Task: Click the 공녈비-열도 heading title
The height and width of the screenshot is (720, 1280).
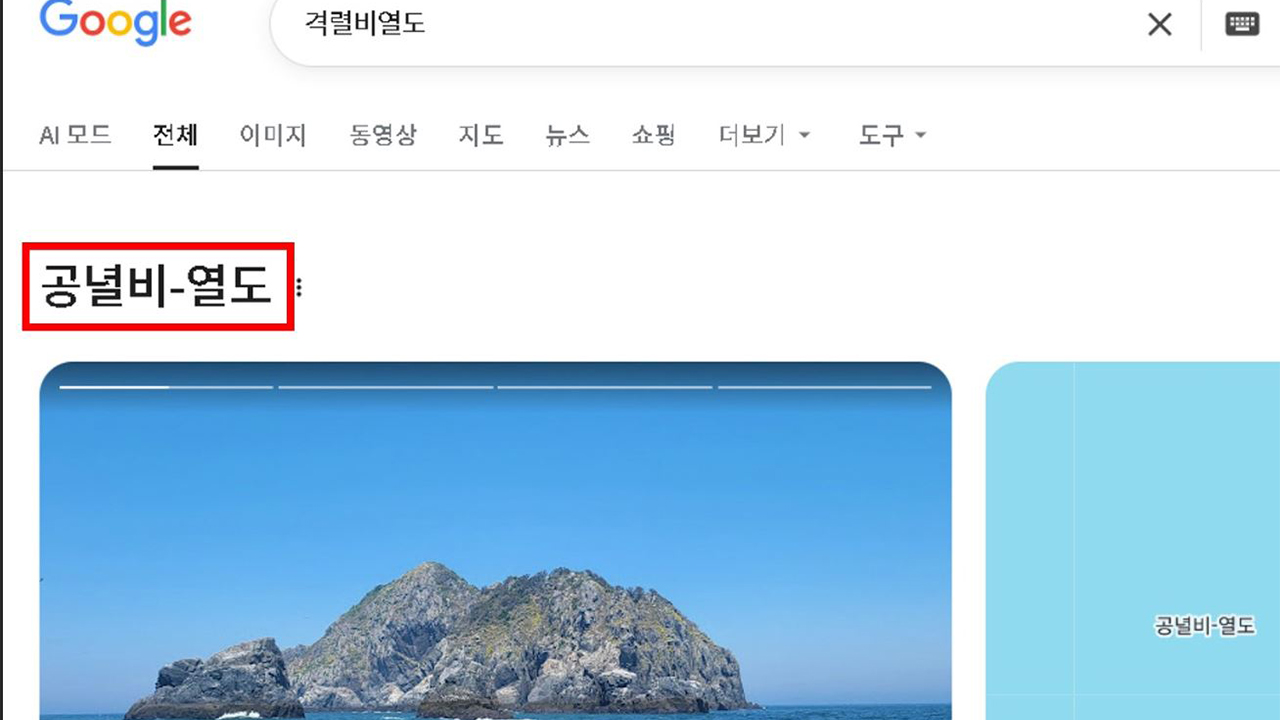Action: (x=157, y=287)
